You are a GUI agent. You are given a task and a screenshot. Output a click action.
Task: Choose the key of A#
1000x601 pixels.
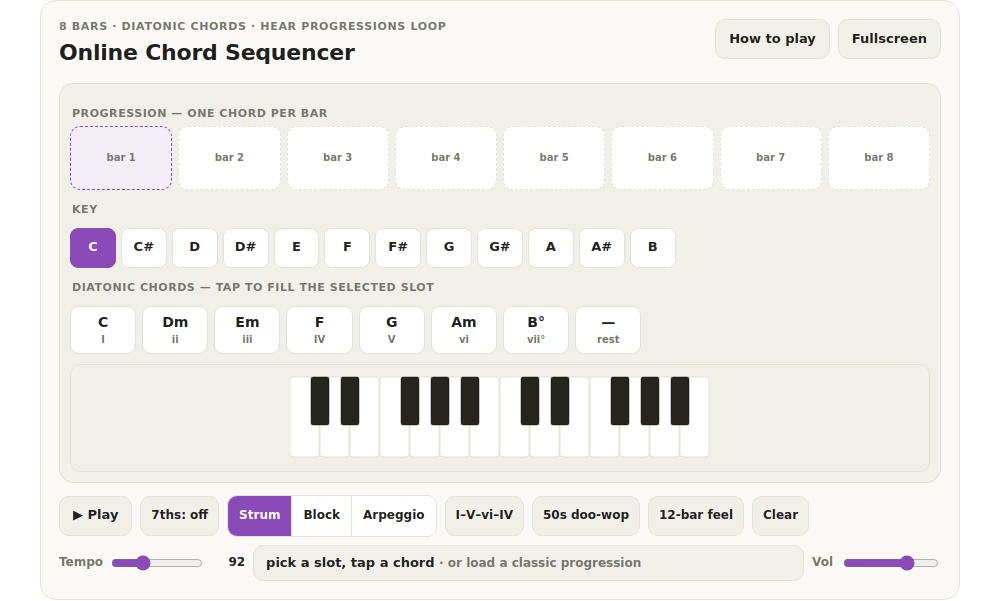pos(601,248)
